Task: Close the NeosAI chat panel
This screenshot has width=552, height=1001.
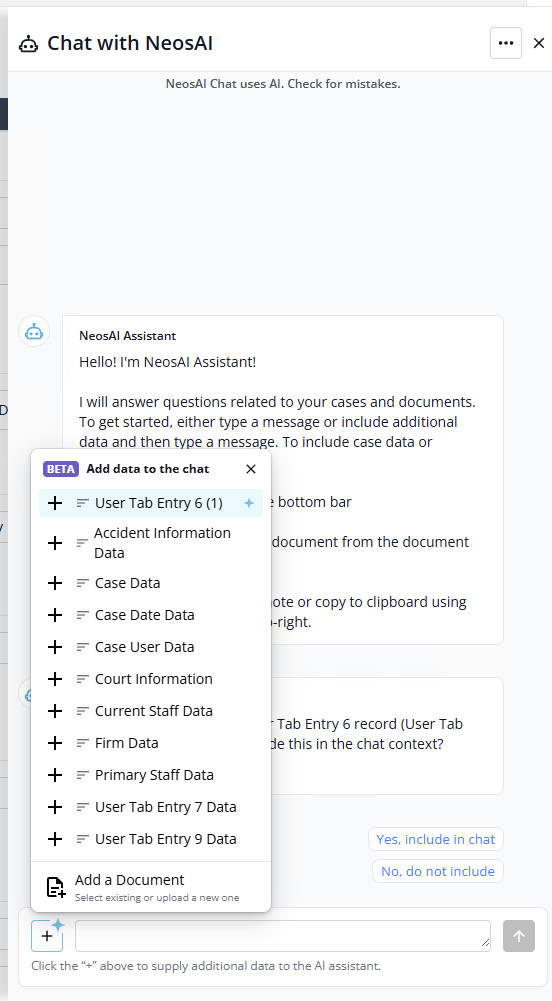Action: point(539,43)
